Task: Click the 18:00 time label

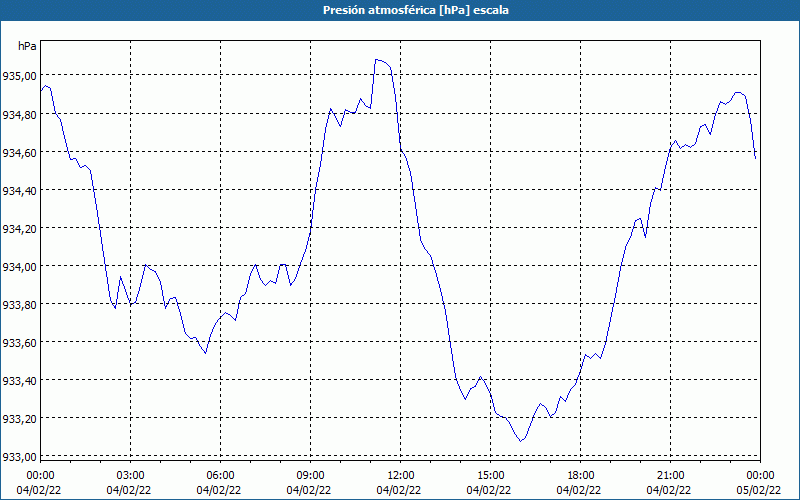Action: click(x=581, y=476)
